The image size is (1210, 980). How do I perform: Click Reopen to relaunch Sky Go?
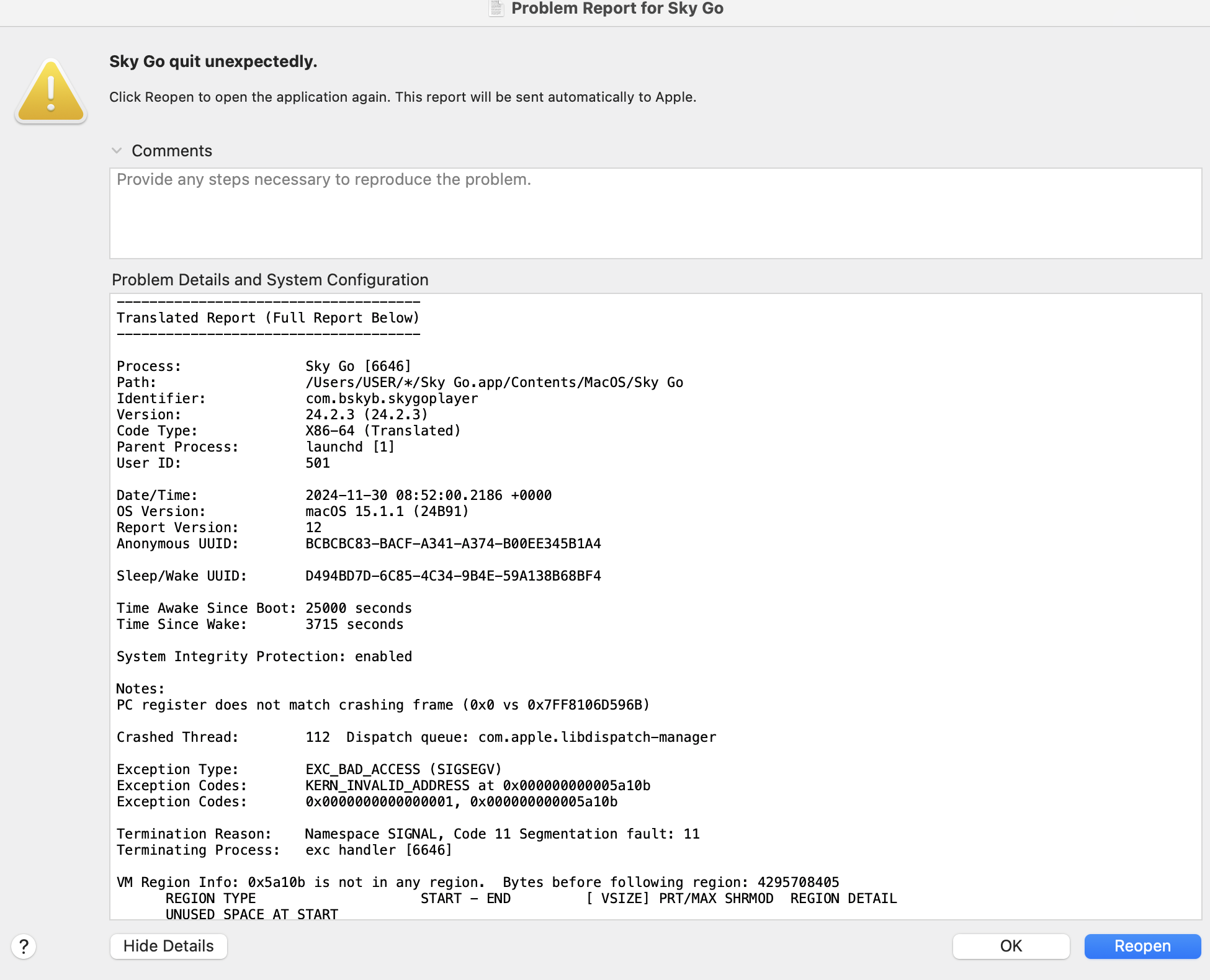[x=1142, y=946]
